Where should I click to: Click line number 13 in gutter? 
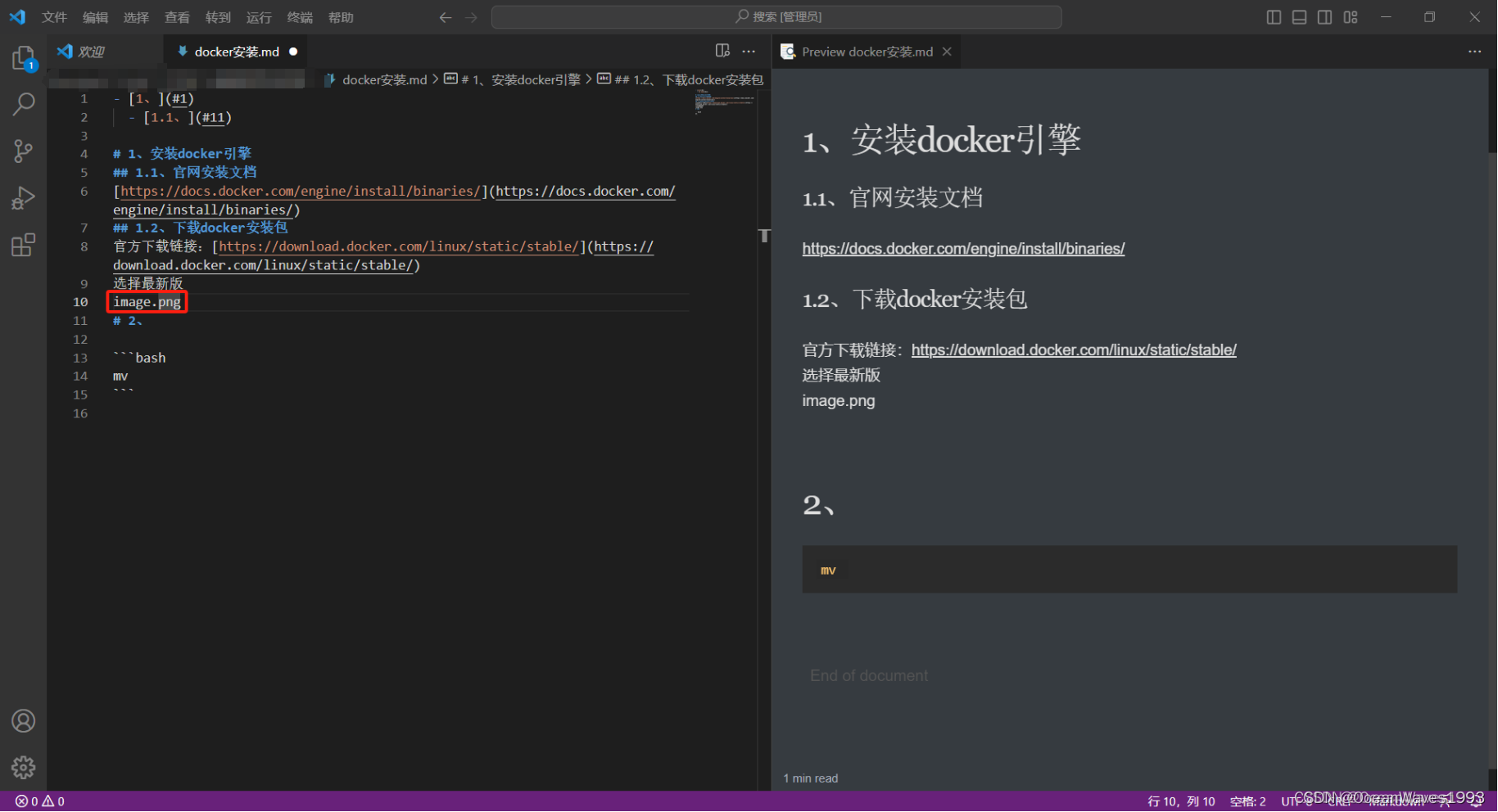(x=80, y=358)
